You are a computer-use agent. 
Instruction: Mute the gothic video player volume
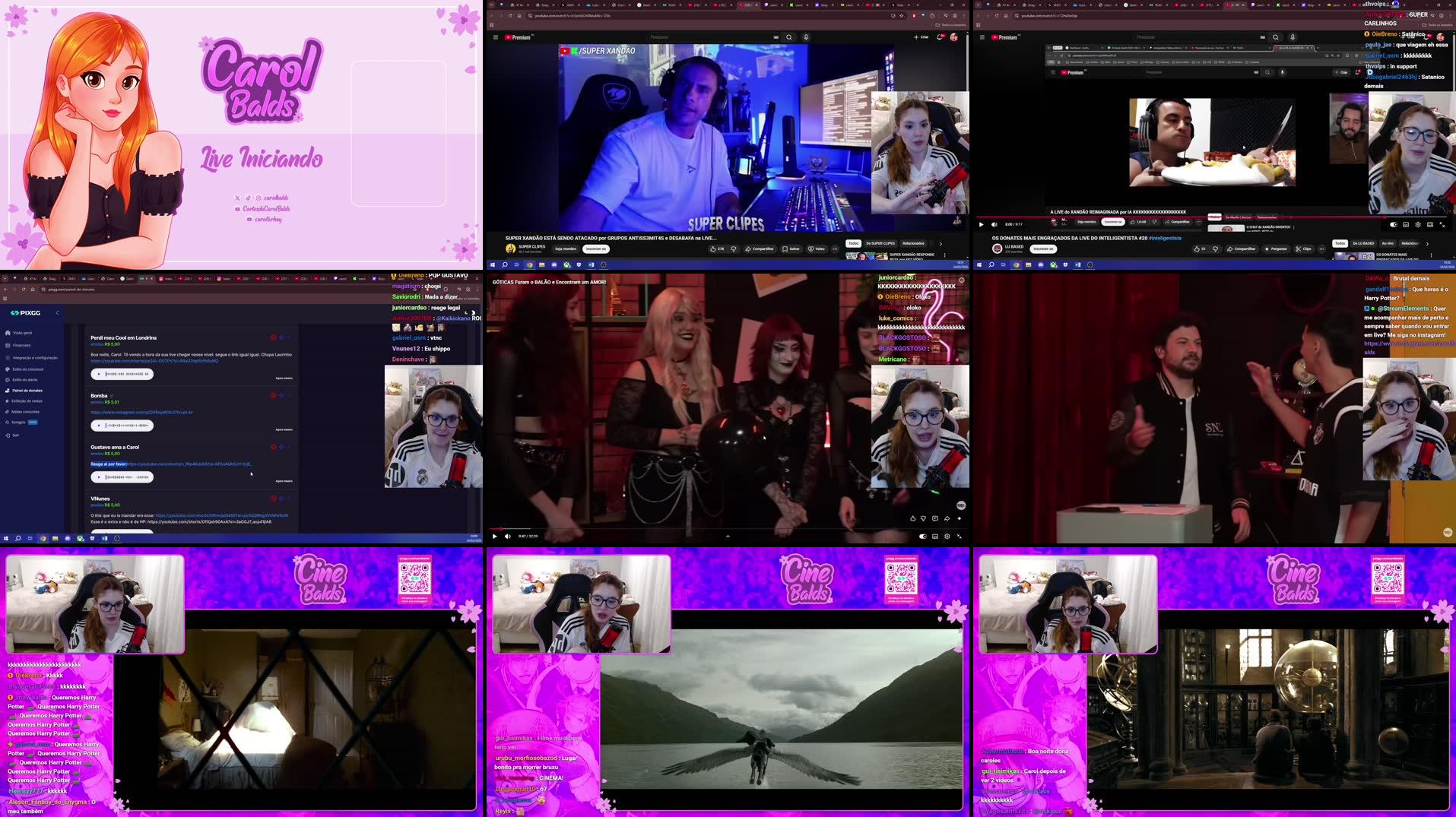(x=507, y=536)
